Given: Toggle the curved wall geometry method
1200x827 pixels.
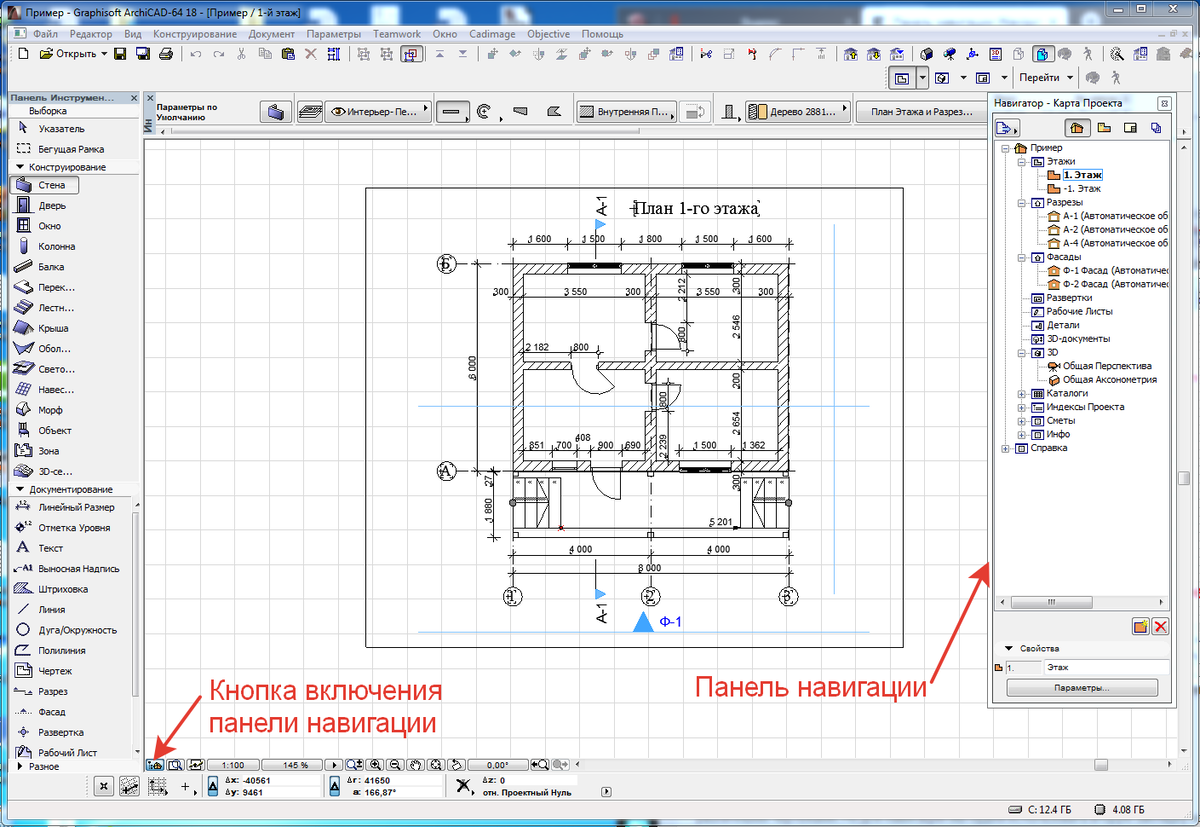Looking at the screenshot, I should point(486,112).
